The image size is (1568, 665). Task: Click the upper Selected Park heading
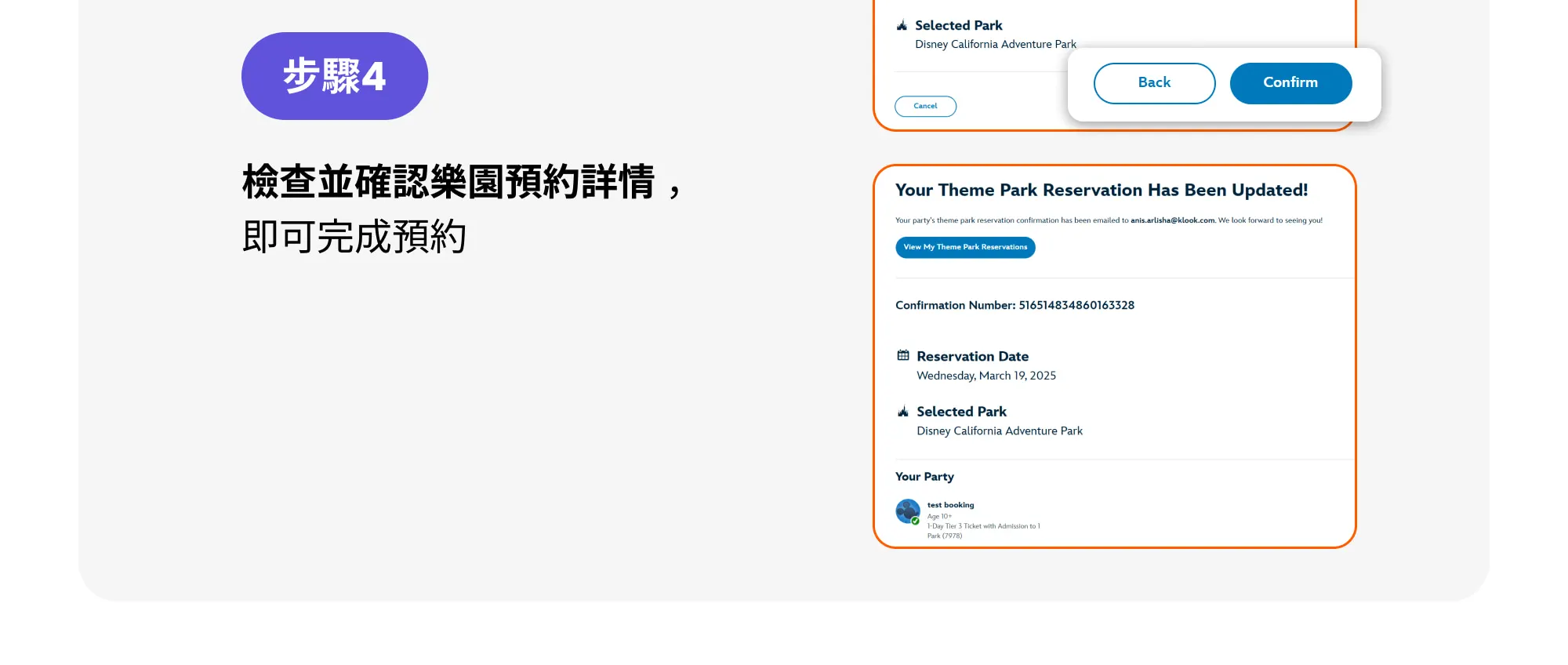coord(958,25)
